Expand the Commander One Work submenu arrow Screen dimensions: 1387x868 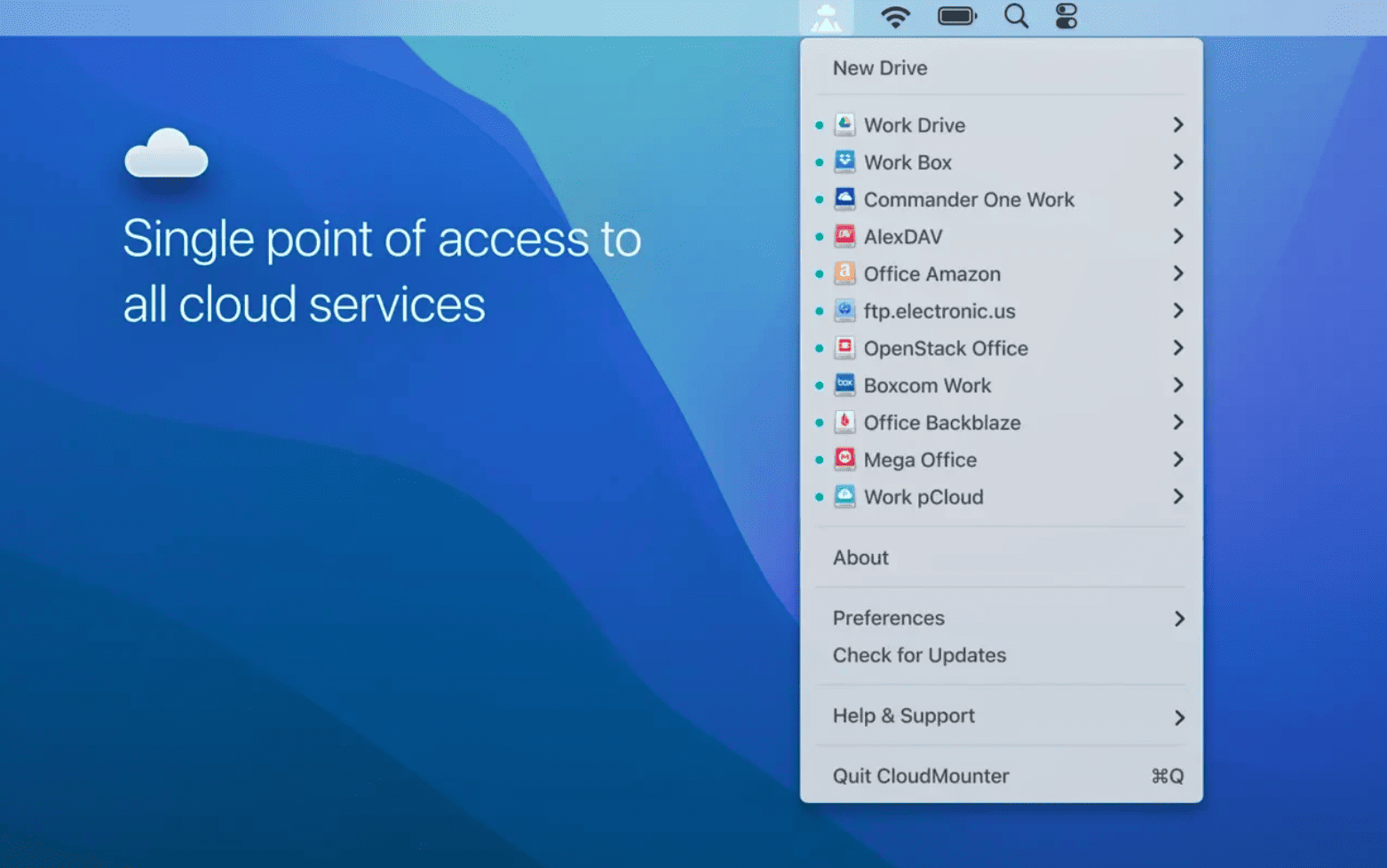tap(1178, 200)
